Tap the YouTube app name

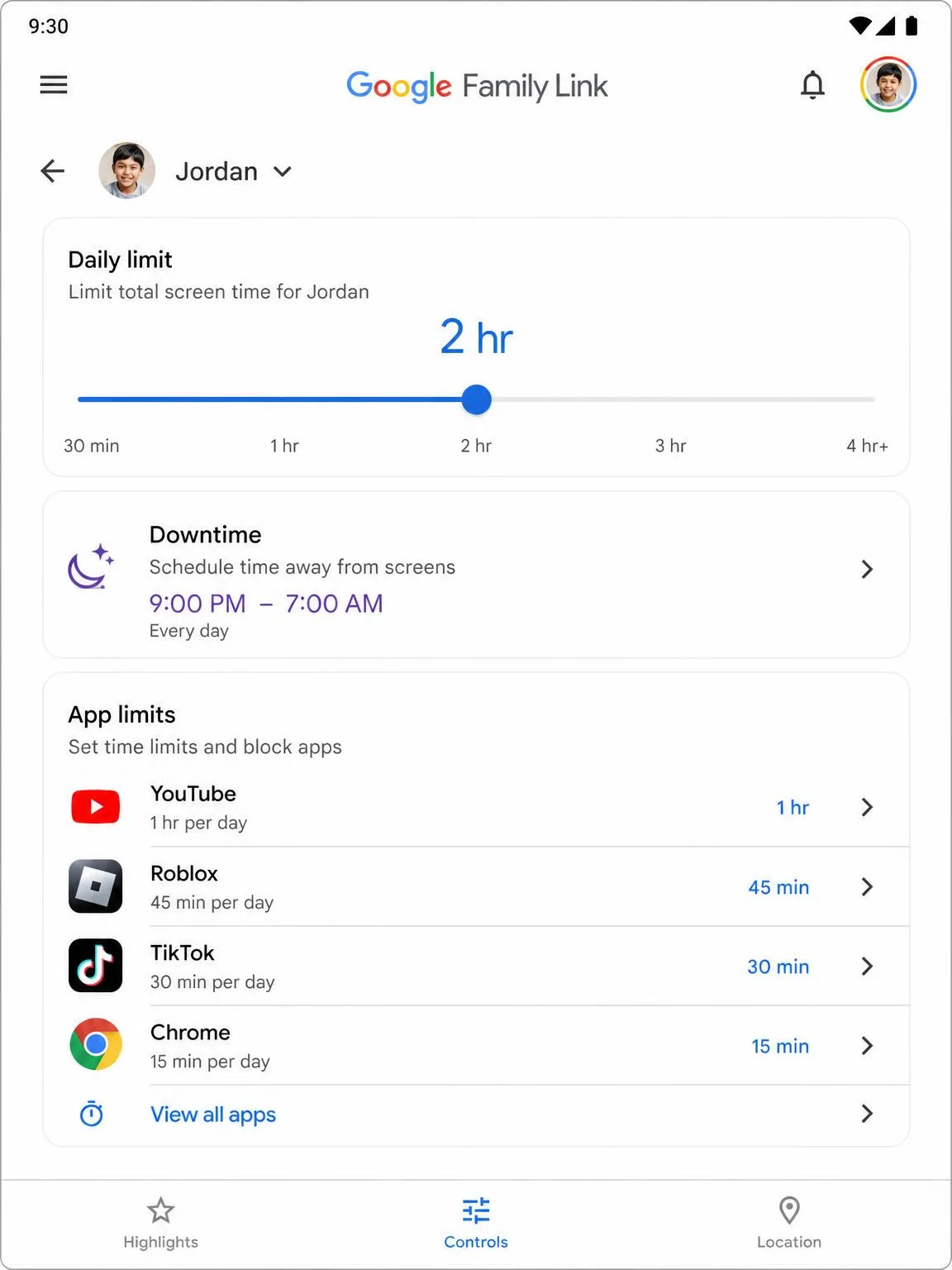tap(193, 794)
